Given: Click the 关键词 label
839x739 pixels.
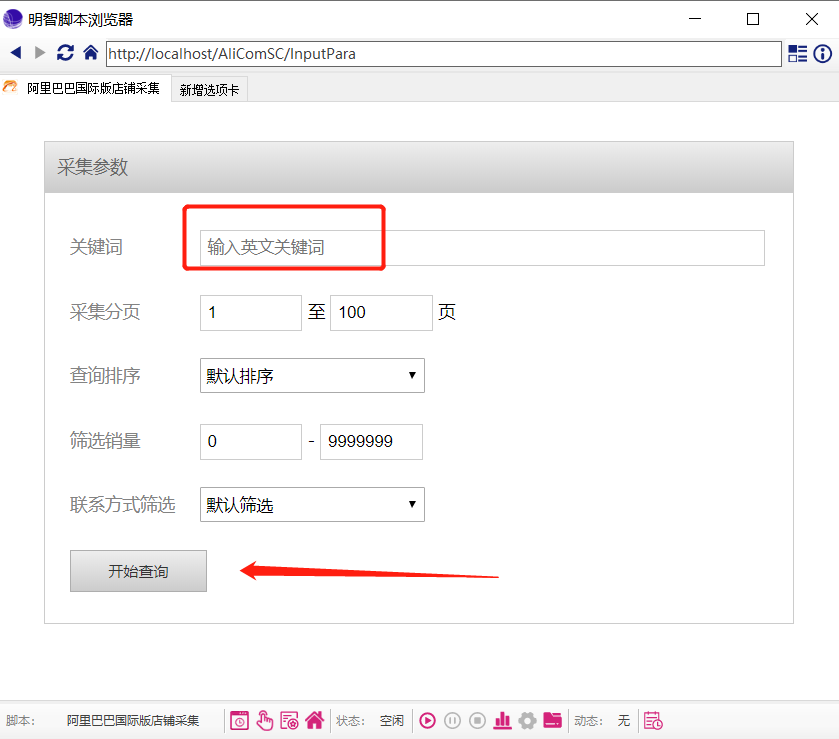Looking at the screenshot, I should pyautogui.click(x=96, y=247).
